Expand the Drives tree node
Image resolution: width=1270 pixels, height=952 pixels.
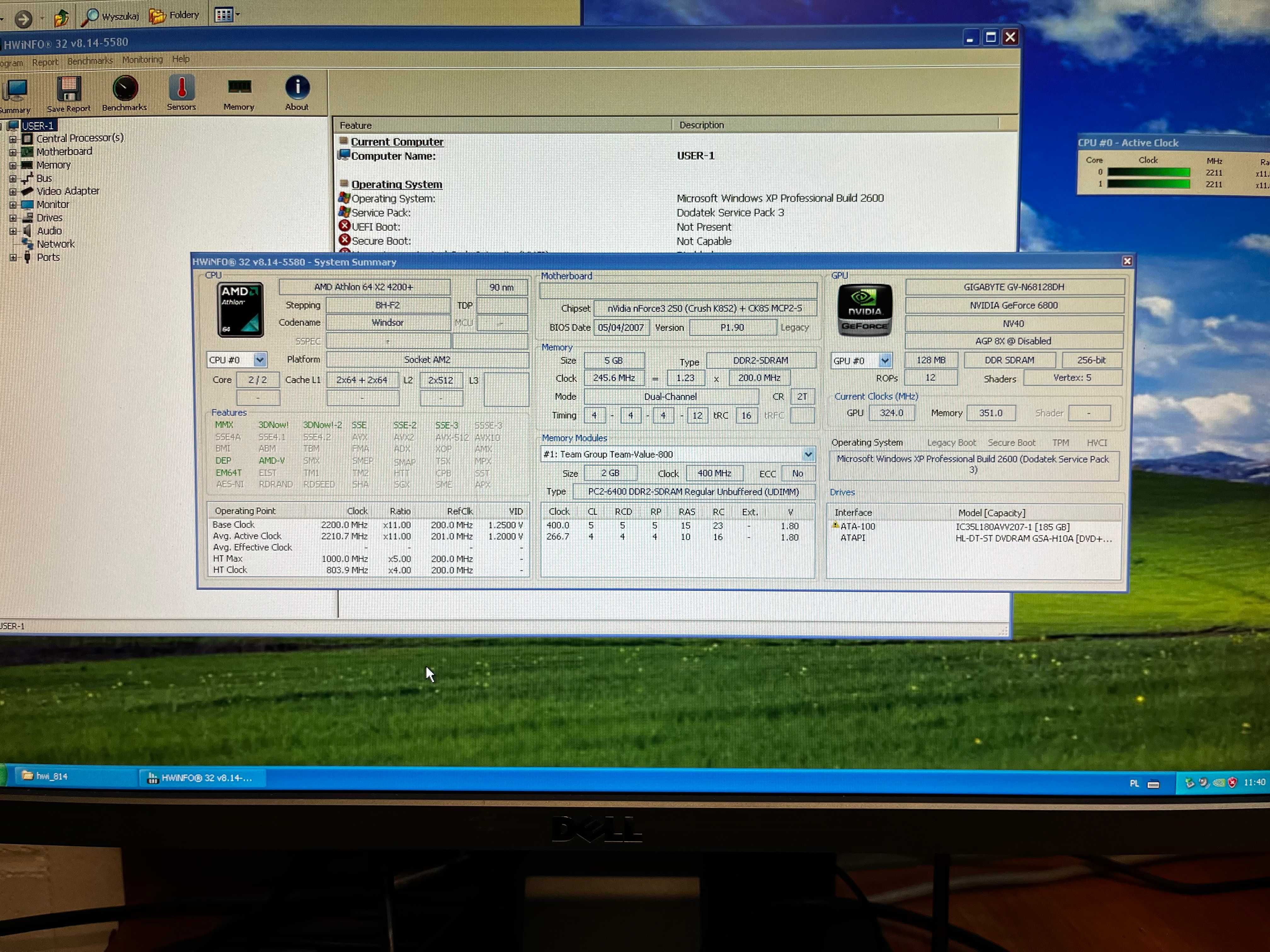coord(13,218)
